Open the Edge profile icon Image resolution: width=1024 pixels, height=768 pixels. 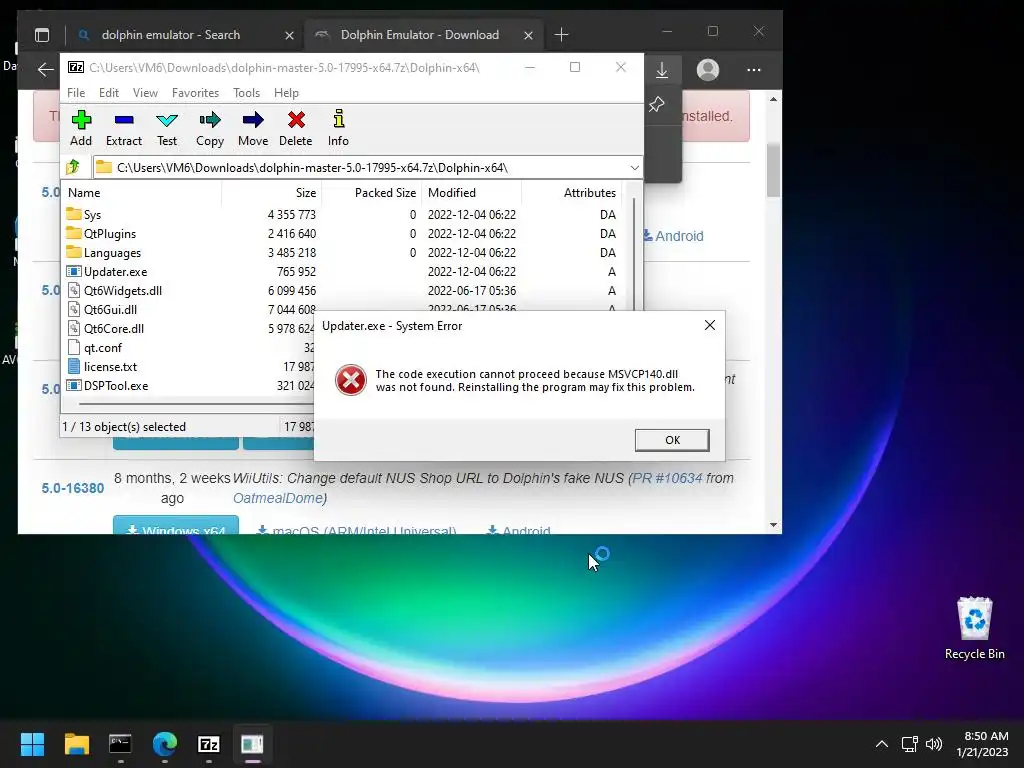[x=708, y=70]
